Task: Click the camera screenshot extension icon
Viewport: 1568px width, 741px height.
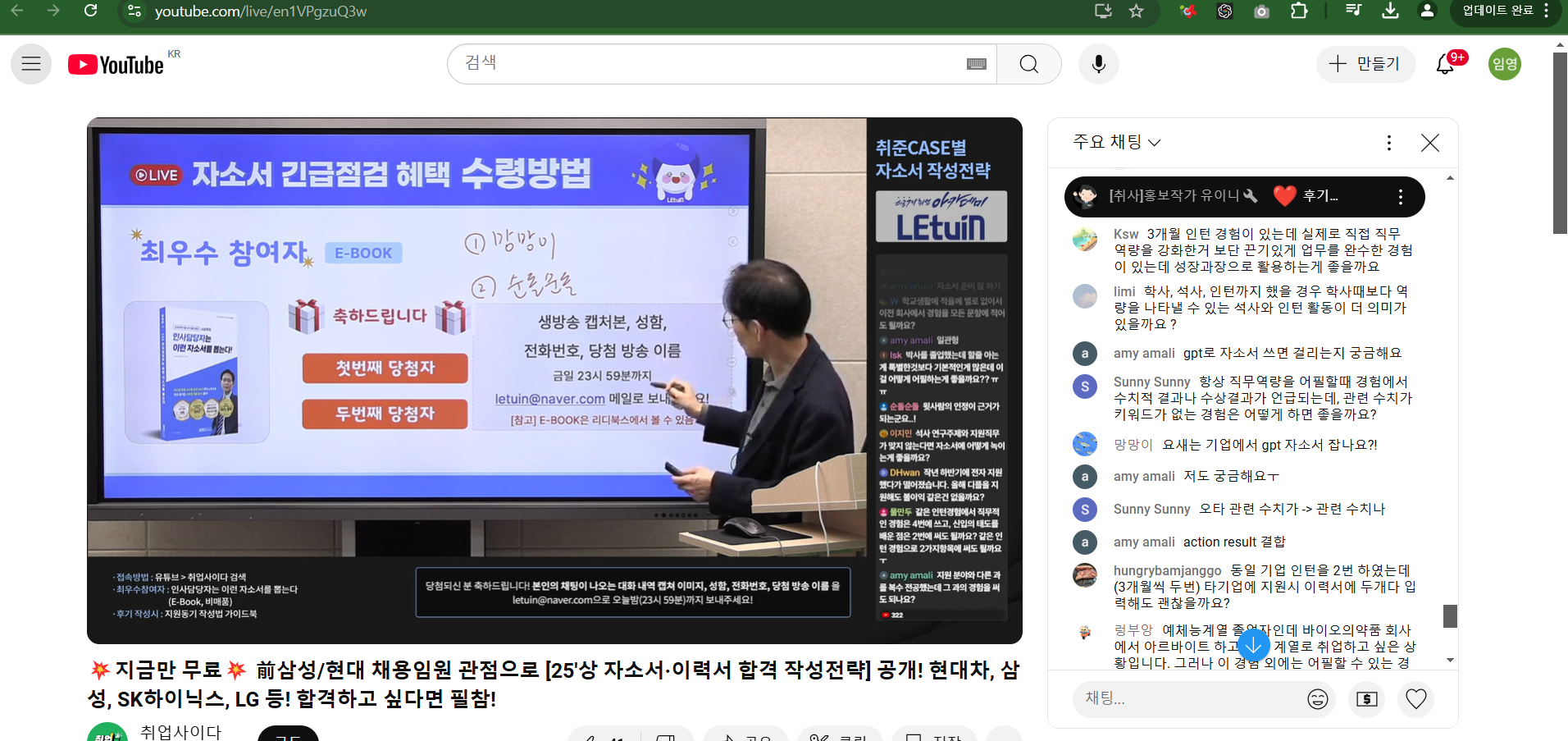Action: coord(1262,11)
